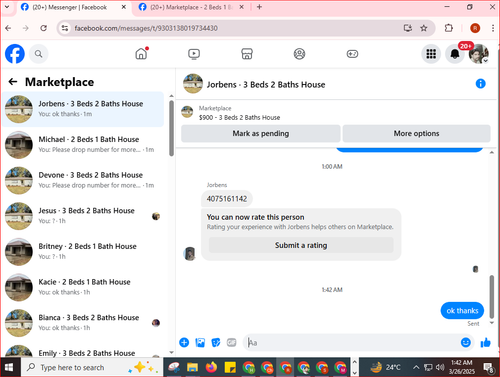Open Firefox from taskbar
Screen dimensions: 500x377
[211, 367]
